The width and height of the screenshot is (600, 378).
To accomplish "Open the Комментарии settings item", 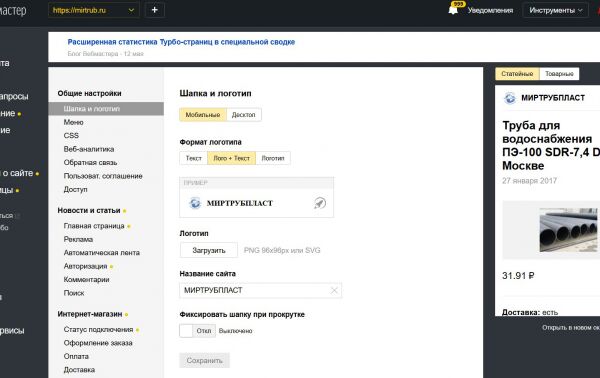I will coord(86,280).
